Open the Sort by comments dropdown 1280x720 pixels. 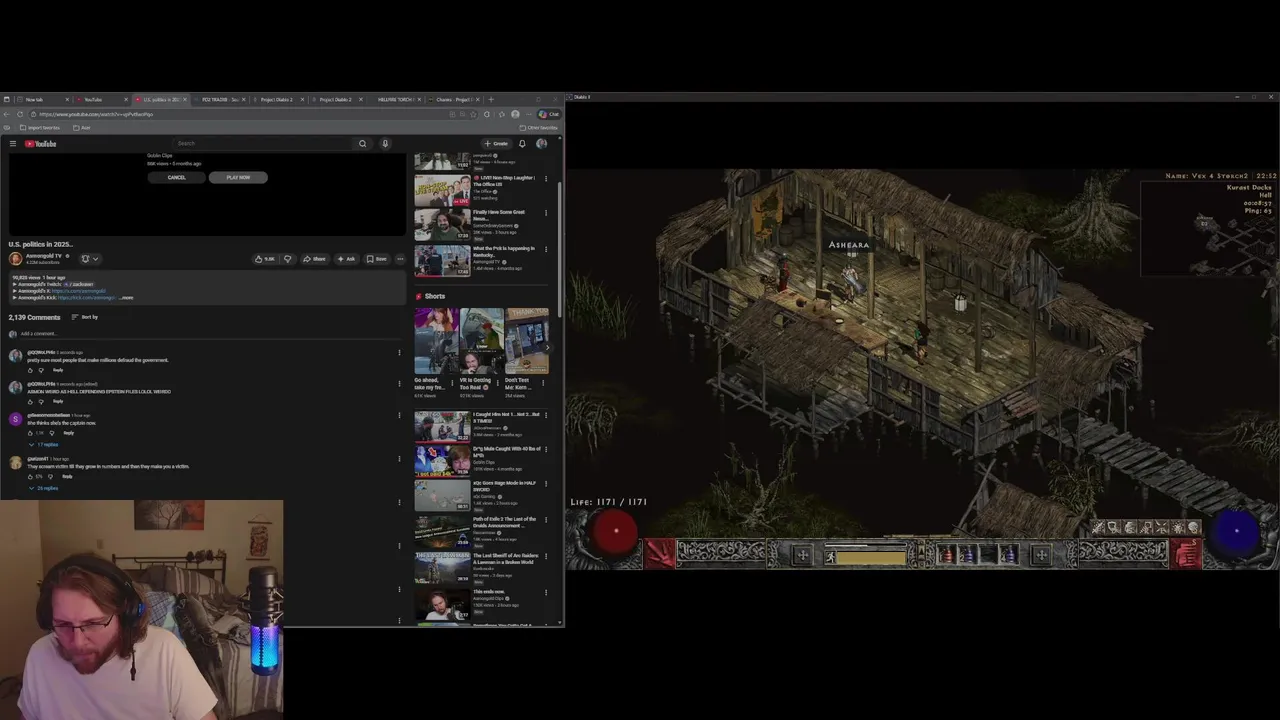pyautogui.click(x=84, y=317)
